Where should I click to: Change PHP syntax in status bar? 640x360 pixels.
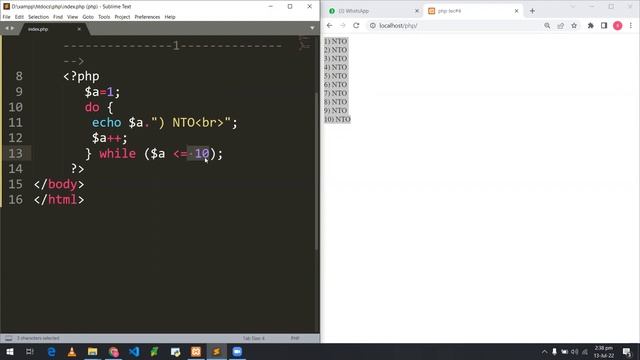(x=295, y=338)
